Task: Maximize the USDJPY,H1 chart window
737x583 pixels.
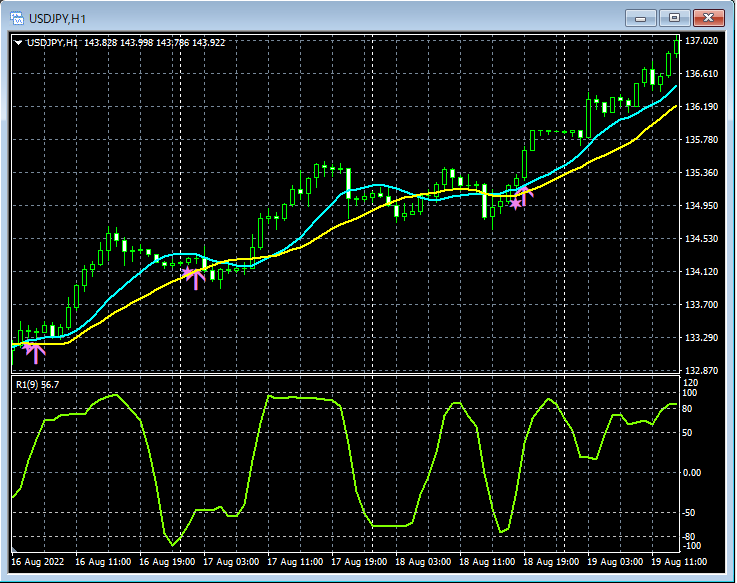Action: 674,18
